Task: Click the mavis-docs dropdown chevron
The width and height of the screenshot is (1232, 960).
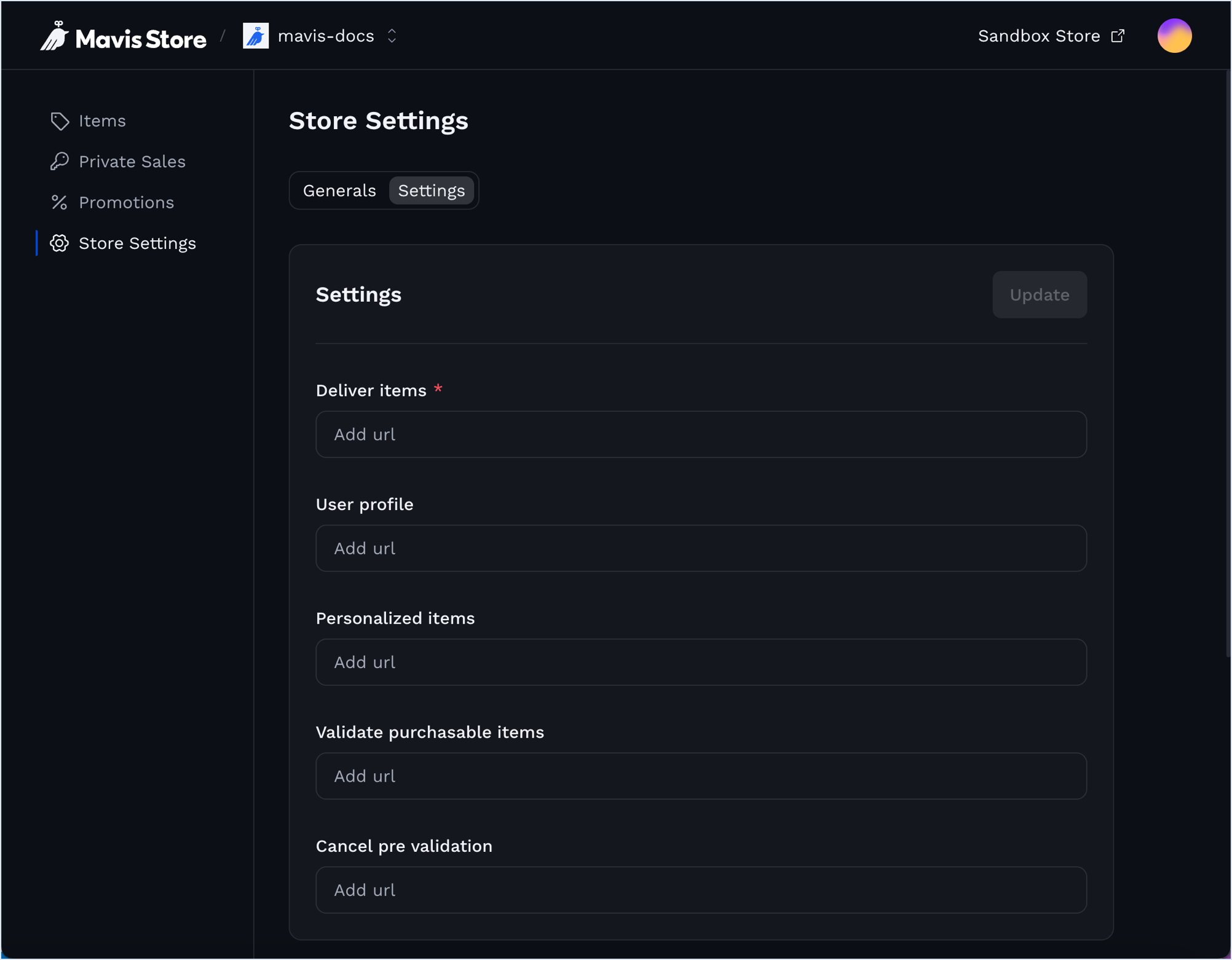Action: [396, 36]
